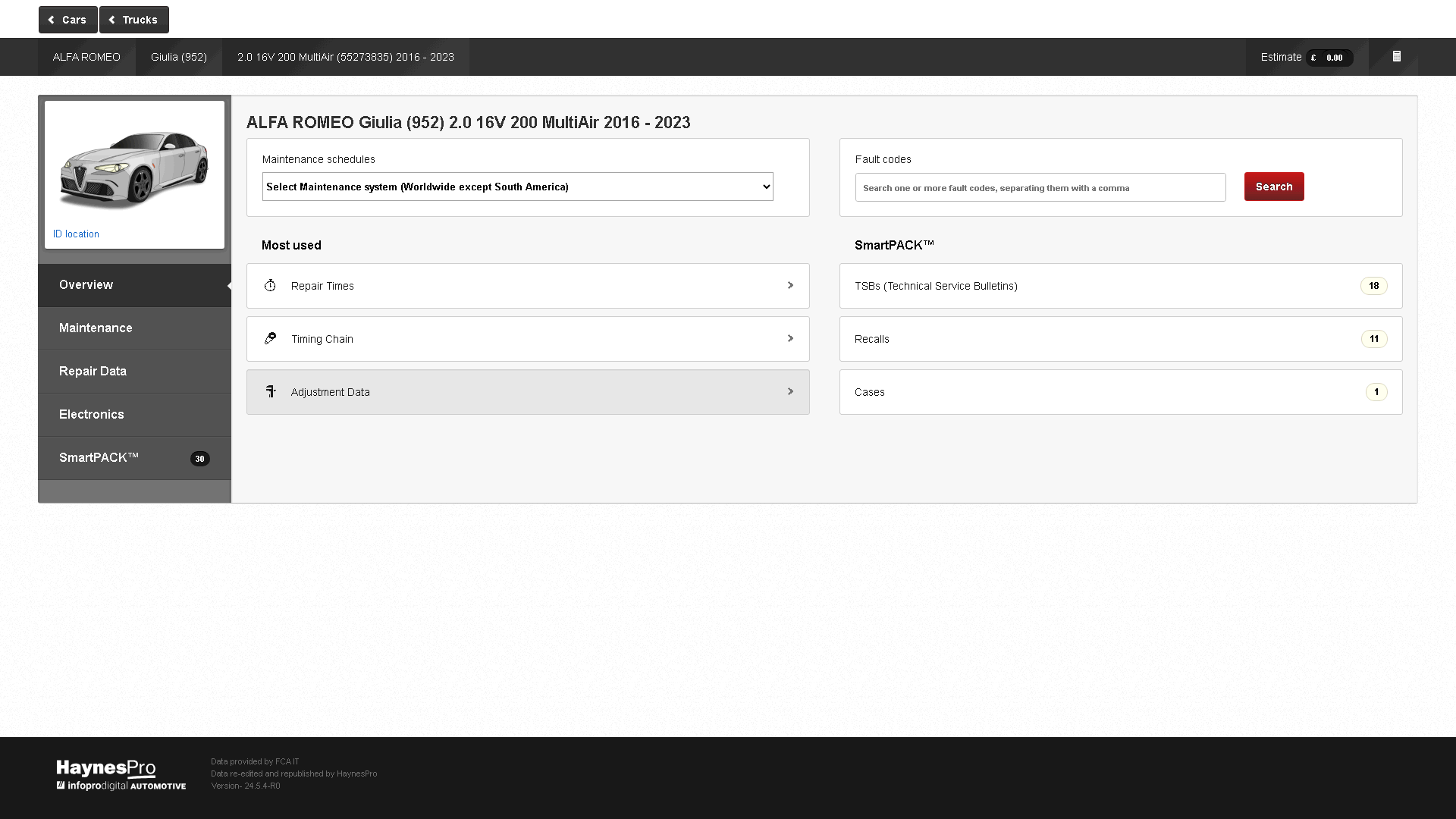1456x819 pixels.
Task: Select the Electronics sidebar tab
Action: click(x=91, y=414)
